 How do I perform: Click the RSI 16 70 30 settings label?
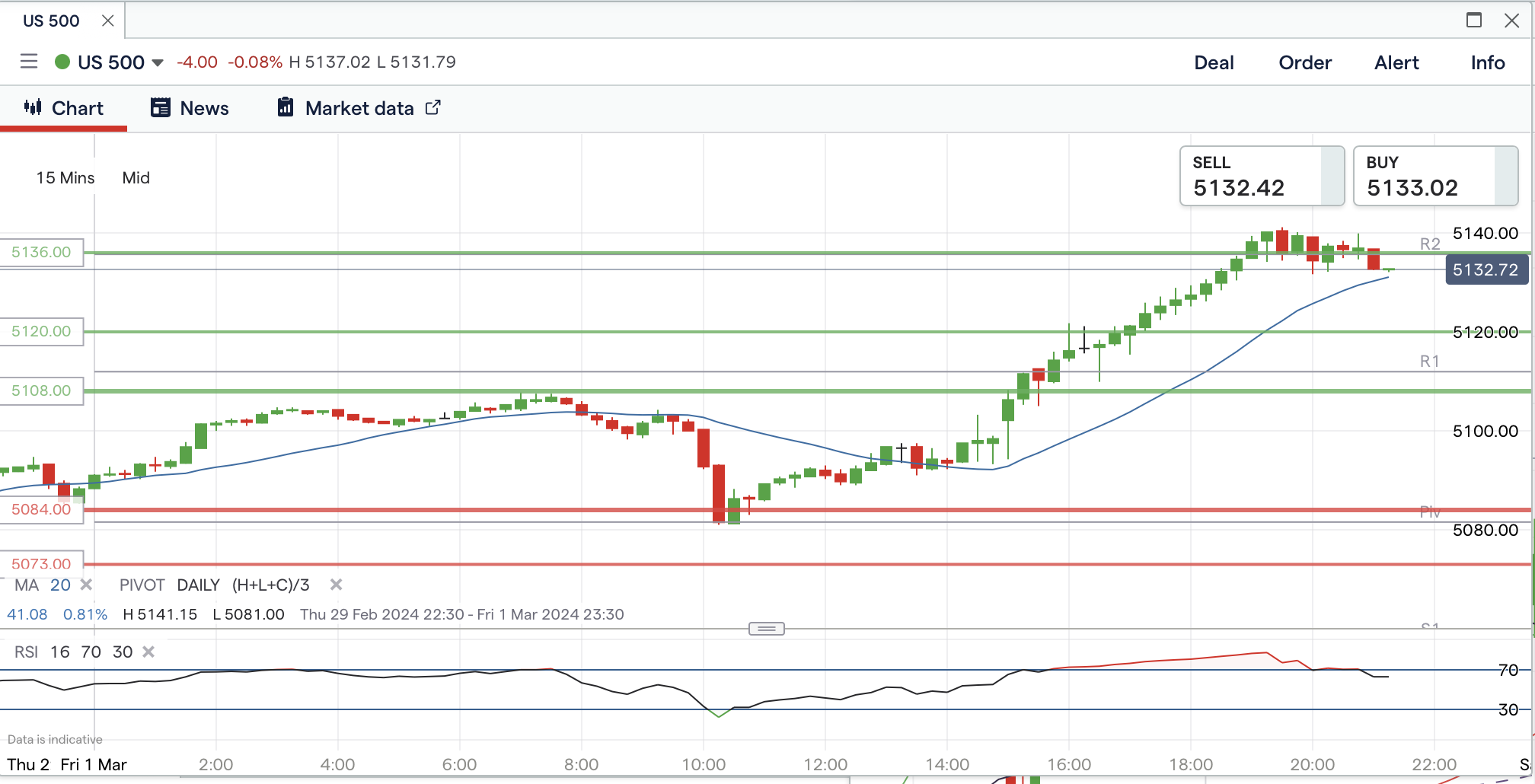(x=73, y=652)
